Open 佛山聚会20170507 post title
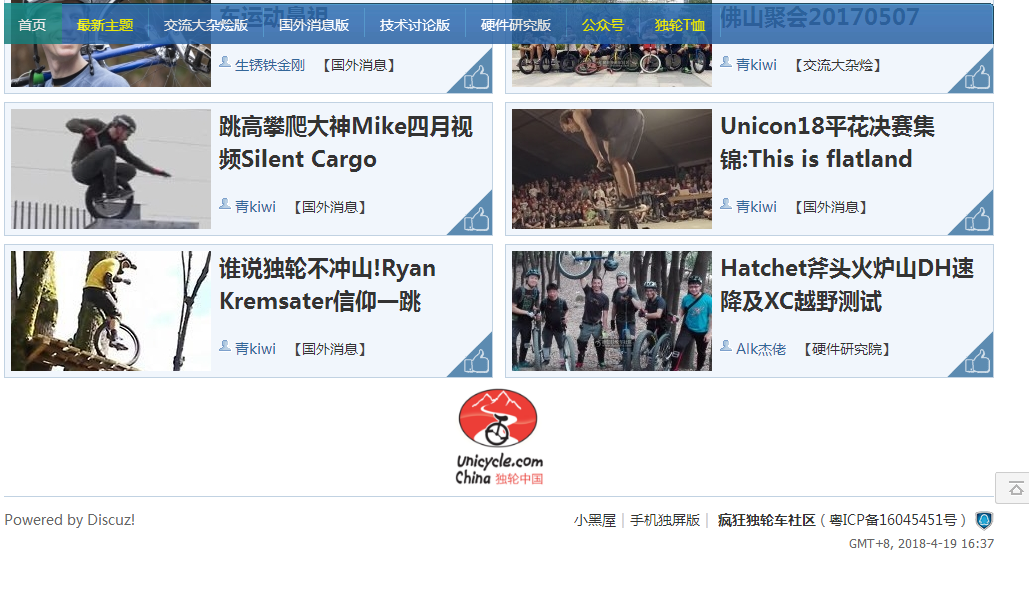The image size is (1029, 591). (x=820, y=17)
